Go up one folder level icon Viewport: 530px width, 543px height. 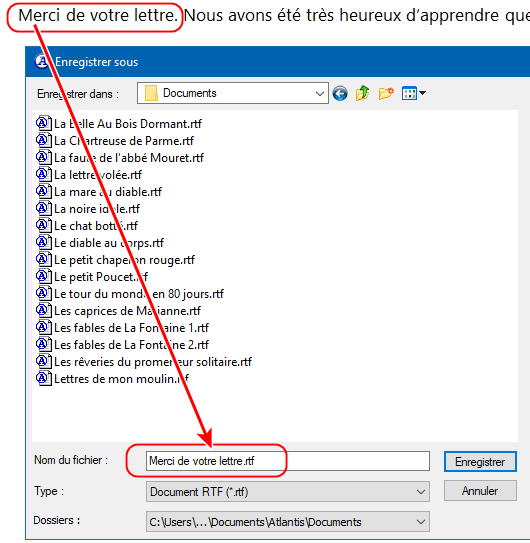[x=362, y=93]
